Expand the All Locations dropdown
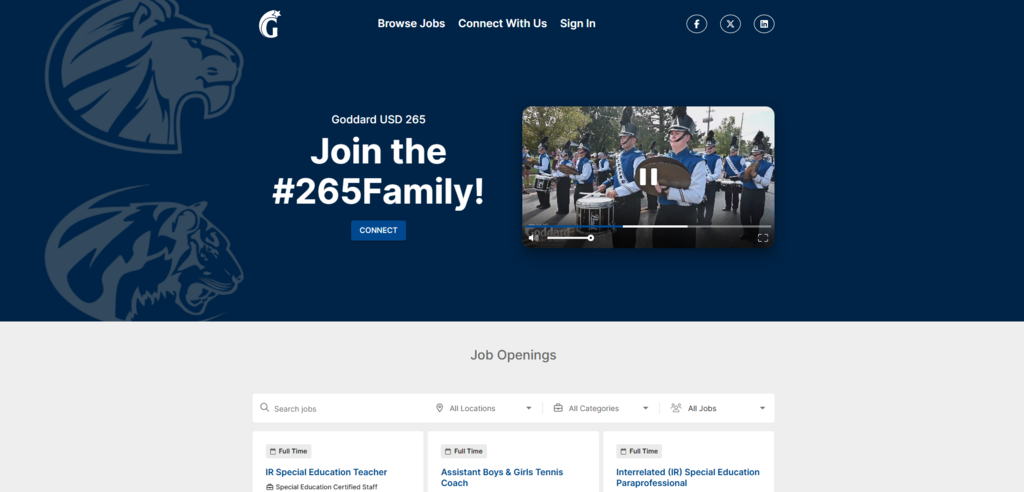 pos(485,408)
